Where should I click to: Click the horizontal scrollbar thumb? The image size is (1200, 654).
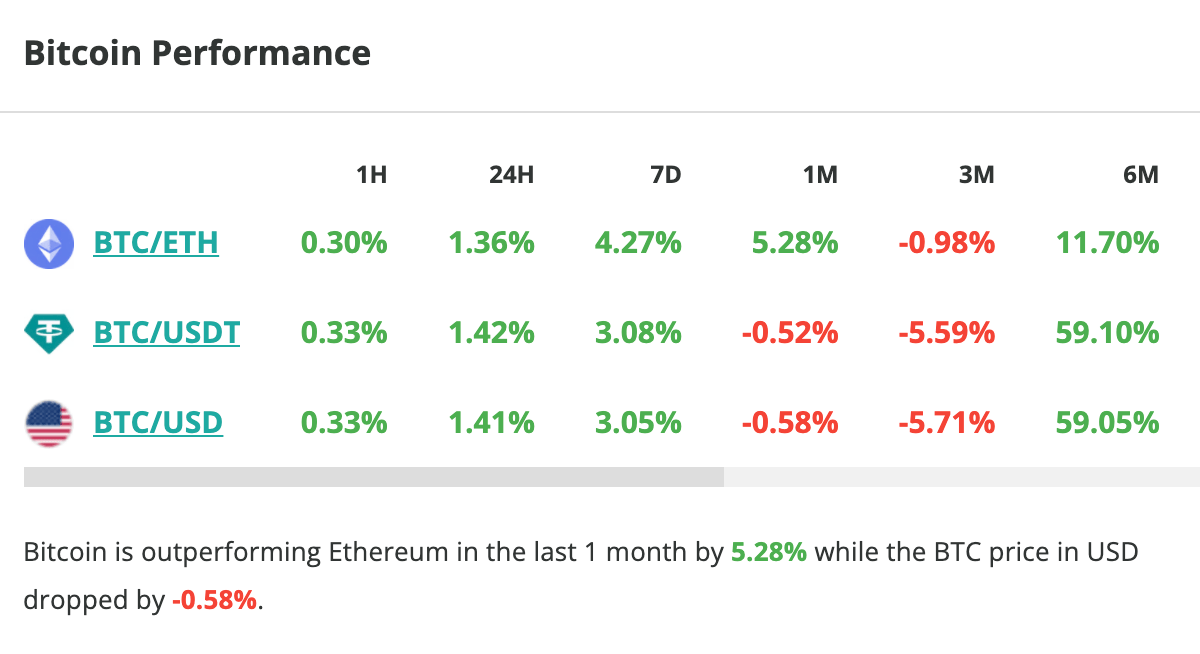[373, 477]
